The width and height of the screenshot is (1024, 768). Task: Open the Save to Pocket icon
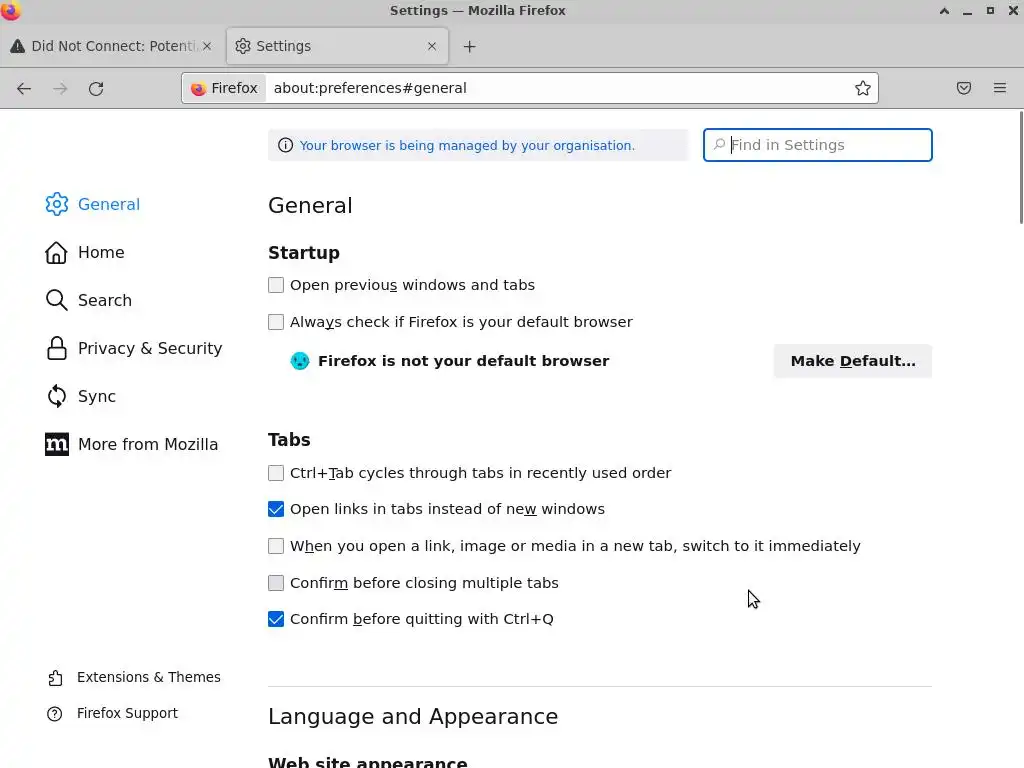[x=964, y=88]
